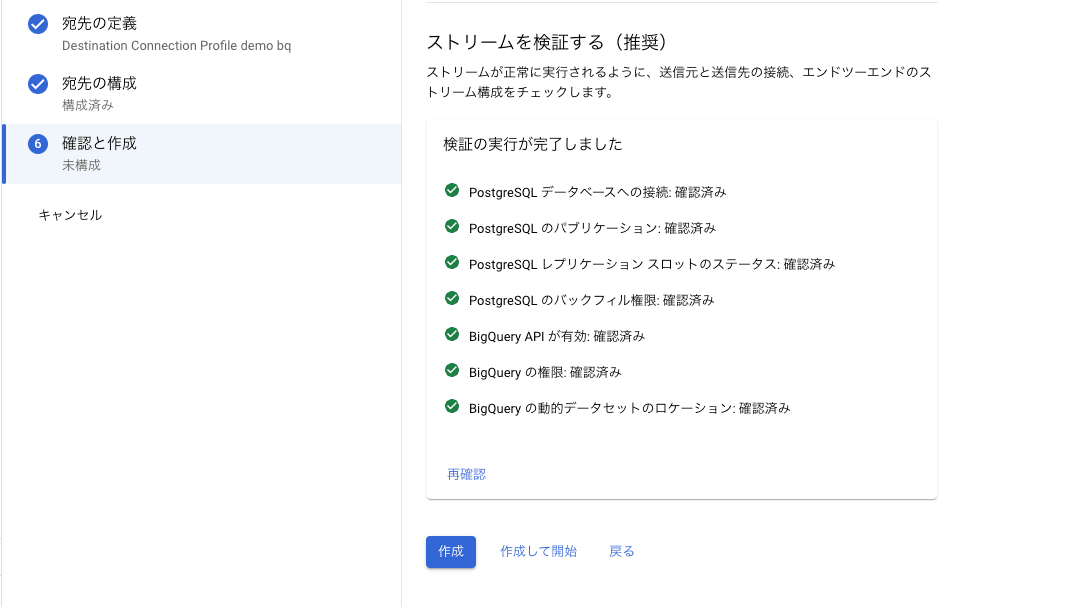This screenshot has height=607, width=1074.
Task: Click the green check for PostgreSQL のパブリケーション
Action: click(x=452, y=227)
